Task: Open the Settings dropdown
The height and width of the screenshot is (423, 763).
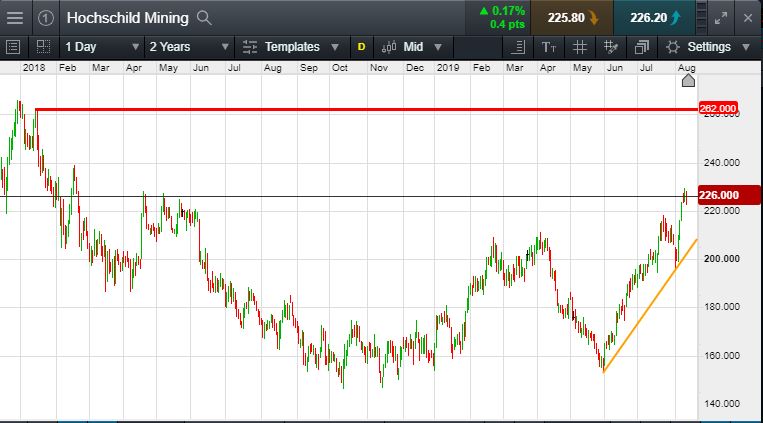Action: pyautogui.click(x=718, y=47)
